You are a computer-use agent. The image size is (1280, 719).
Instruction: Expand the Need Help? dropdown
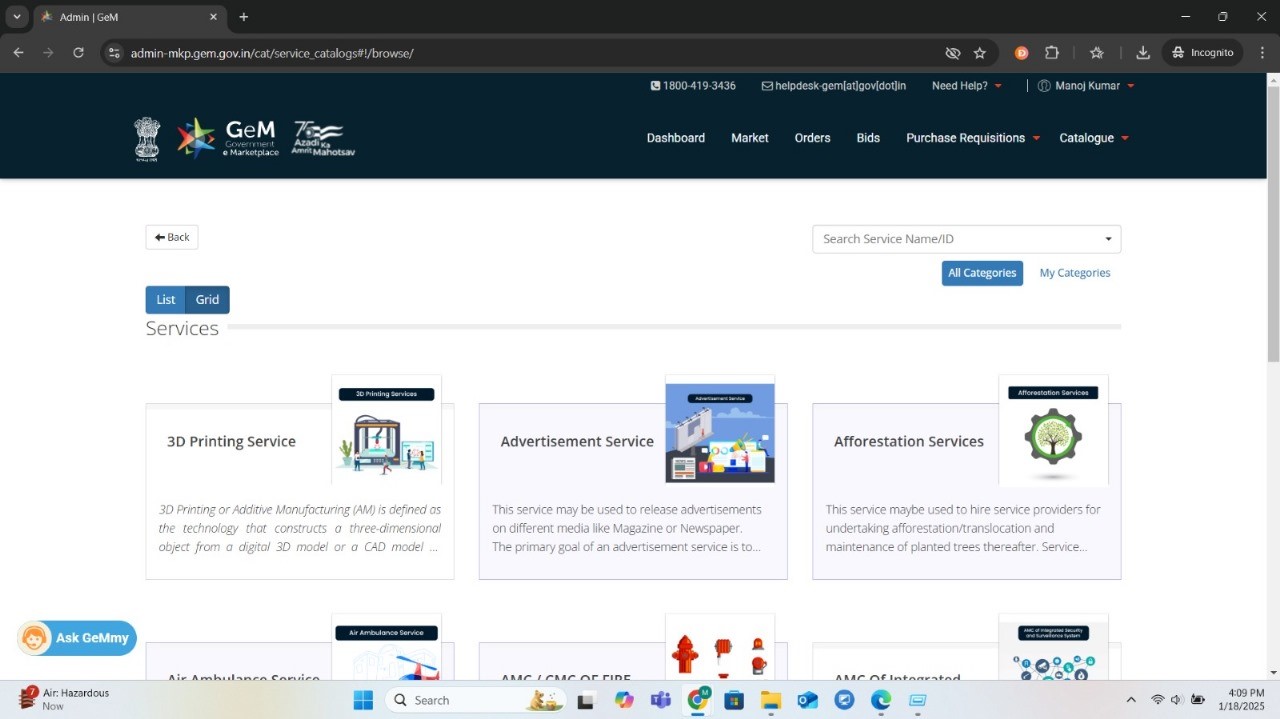pyautogui.click(x=967, y=86)
